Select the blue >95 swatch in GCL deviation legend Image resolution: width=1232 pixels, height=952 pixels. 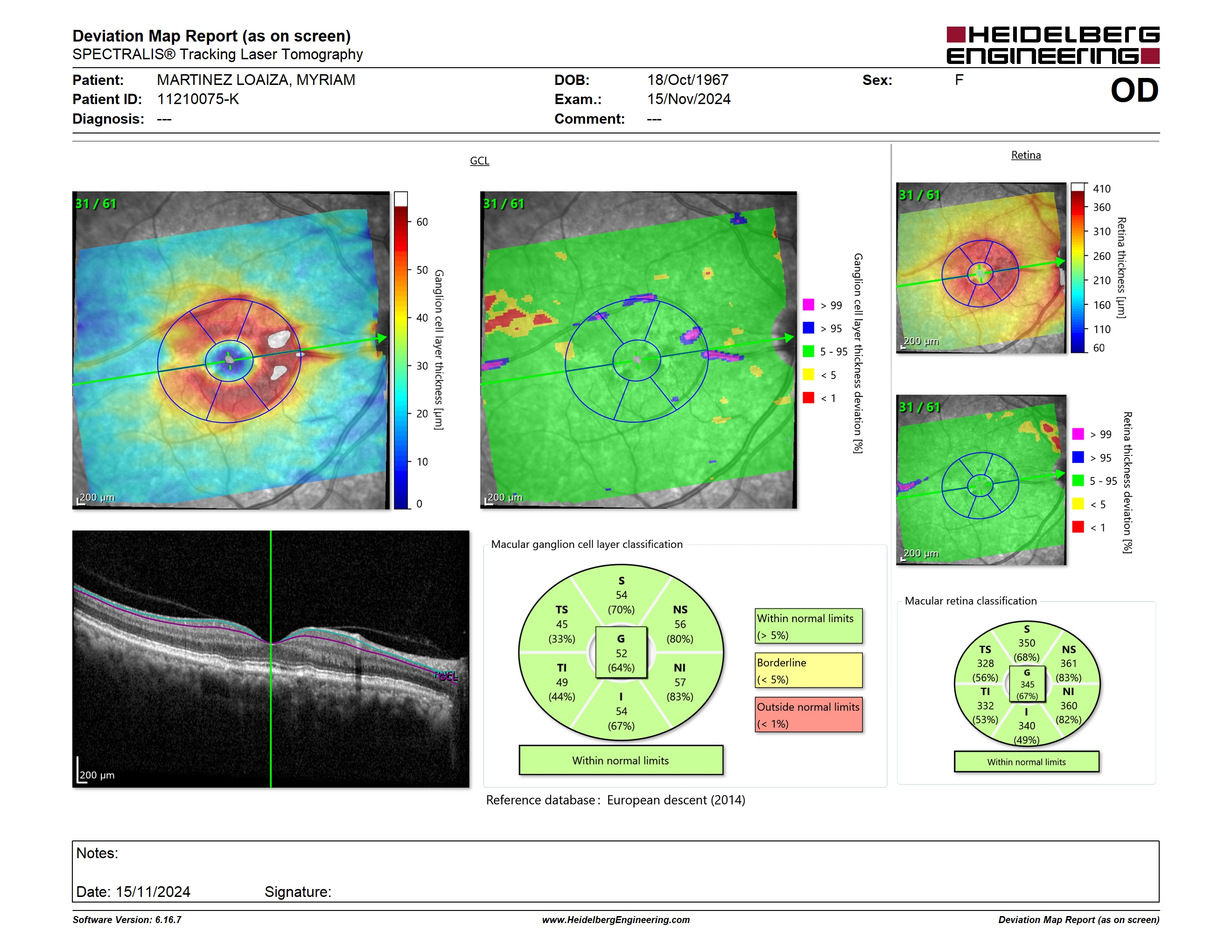(x=808, y=328)
